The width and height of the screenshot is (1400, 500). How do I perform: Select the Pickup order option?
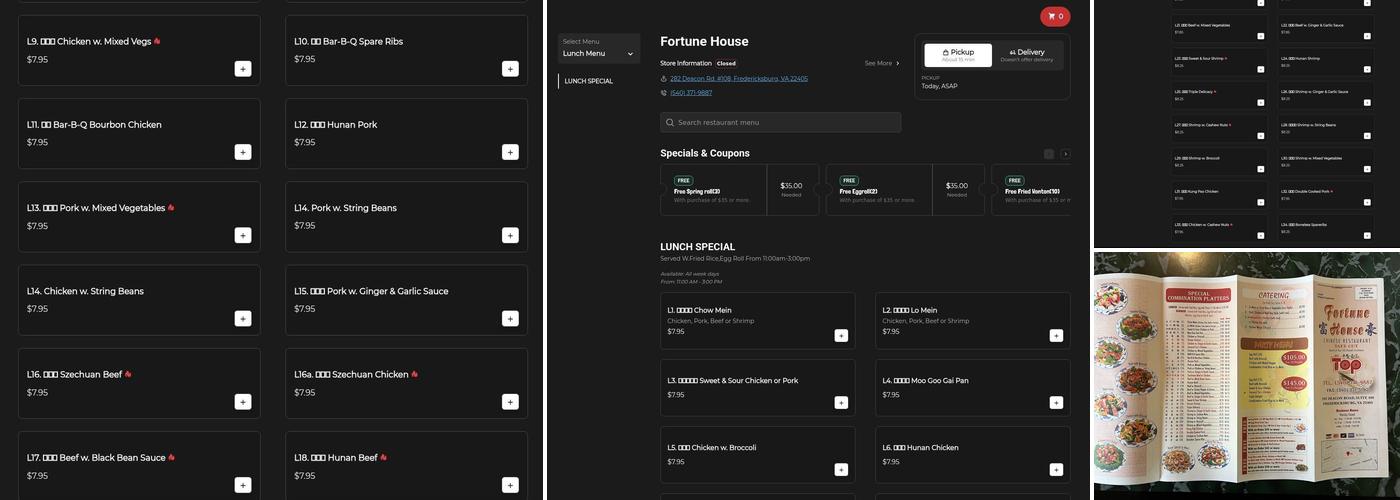(958, 55)
